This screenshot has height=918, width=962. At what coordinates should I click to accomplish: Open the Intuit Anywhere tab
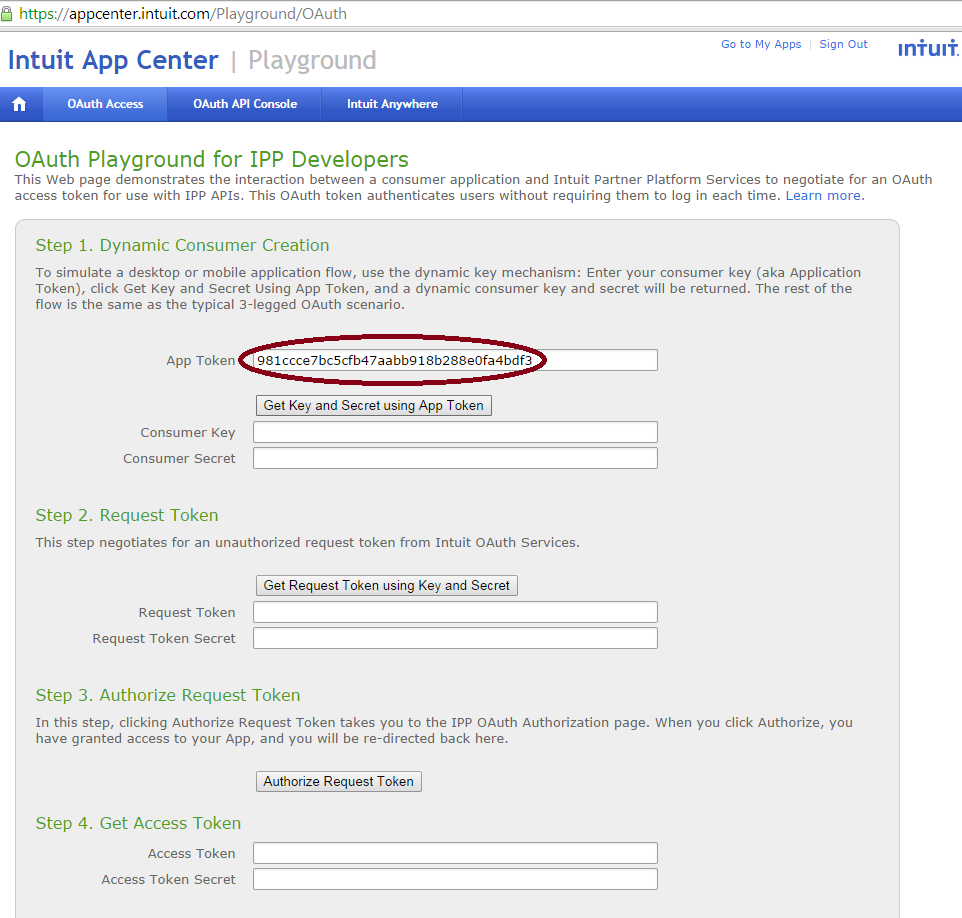click(x=392, y=104)
